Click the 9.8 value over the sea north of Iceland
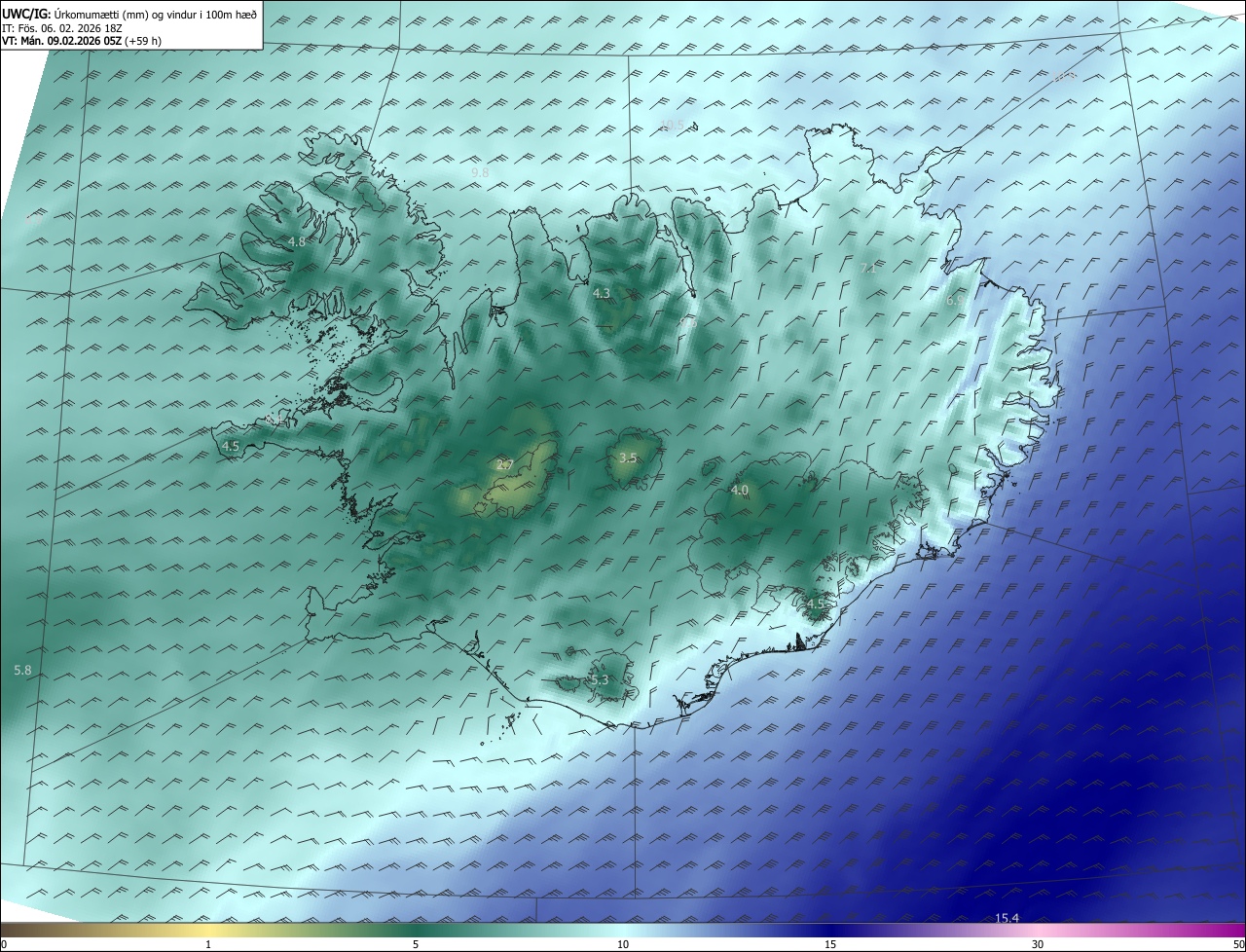The height and width of the screenshot is (952, 1246). [480, 172]
